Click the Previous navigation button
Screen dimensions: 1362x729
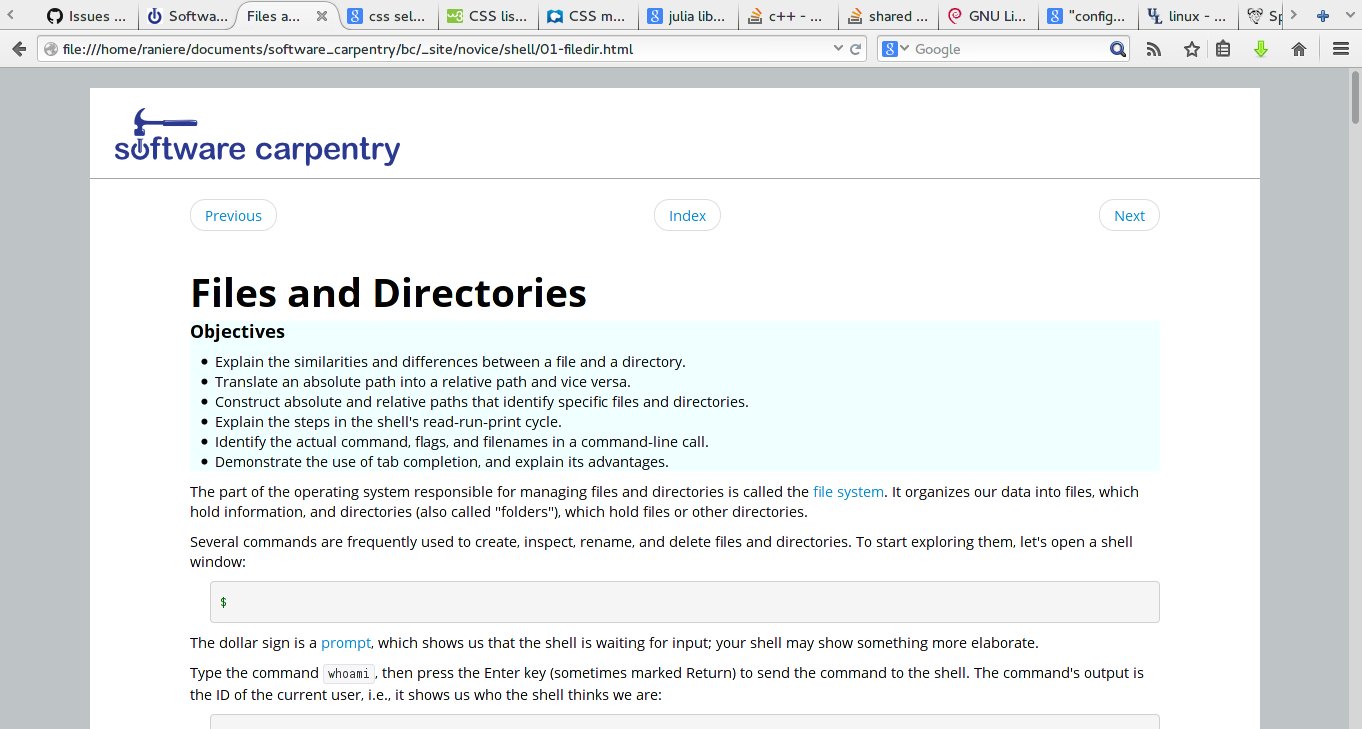[233, 215]
